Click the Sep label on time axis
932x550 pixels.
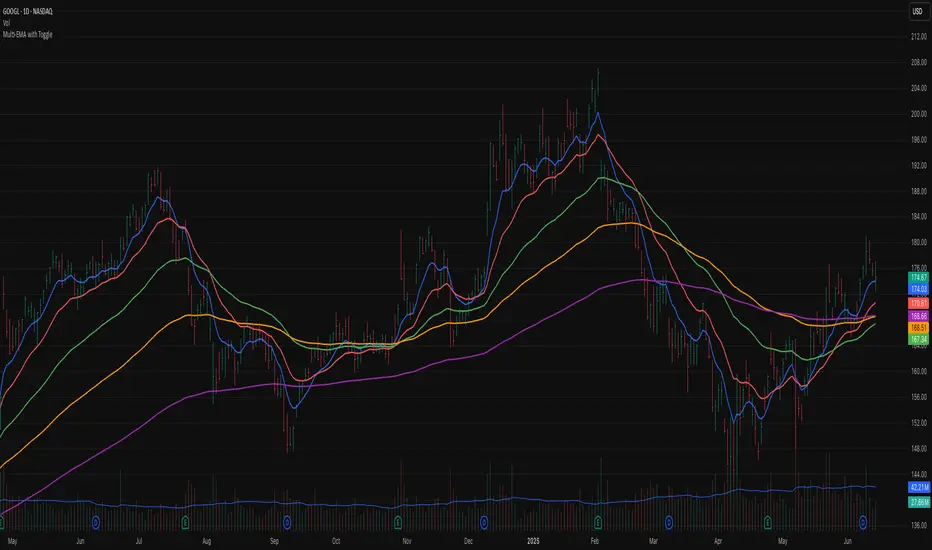(x=274, y=541)
